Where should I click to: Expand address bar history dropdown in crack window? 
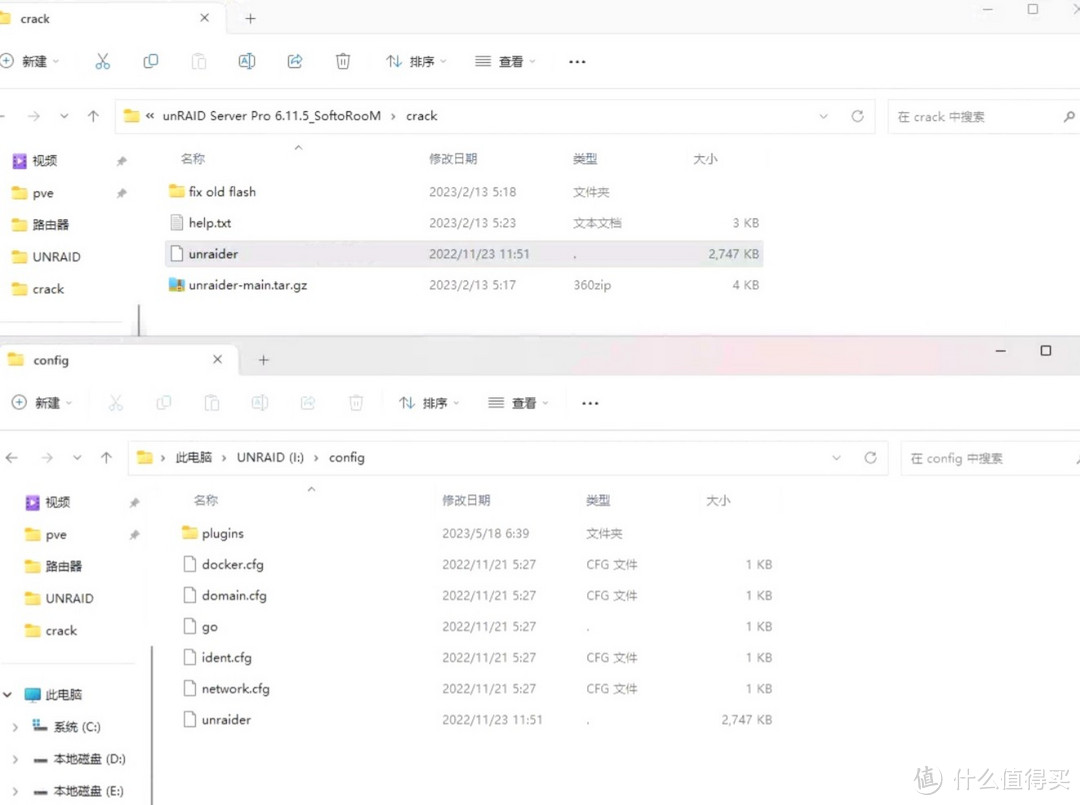pos(823,116)
